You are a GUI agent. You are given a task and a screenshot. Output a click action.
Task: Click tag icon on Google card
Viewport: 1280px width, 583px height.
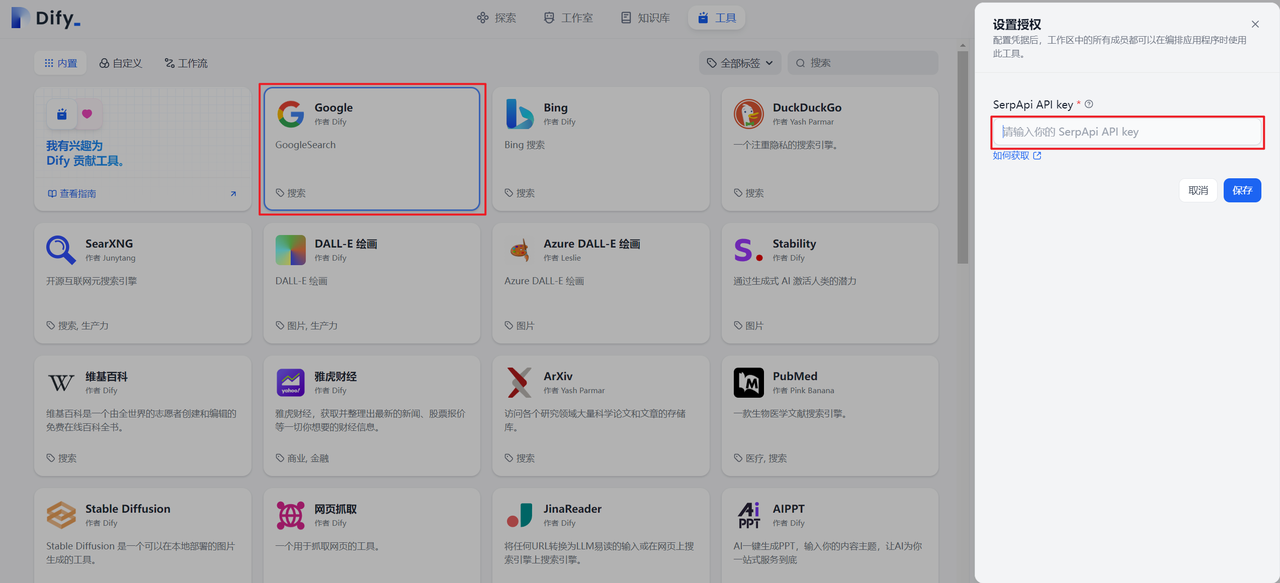tap(281, 193)
